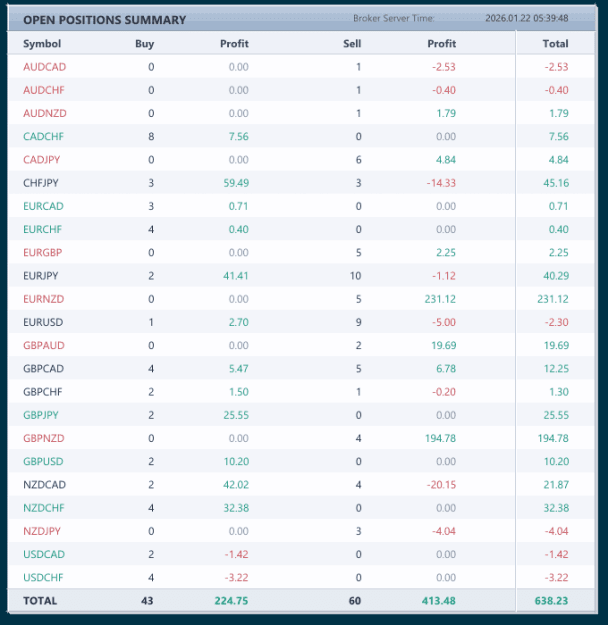Click CHFJPY buy profit 59.49
608x625 pixels.
pyautogui.click(x=236, y=183)
